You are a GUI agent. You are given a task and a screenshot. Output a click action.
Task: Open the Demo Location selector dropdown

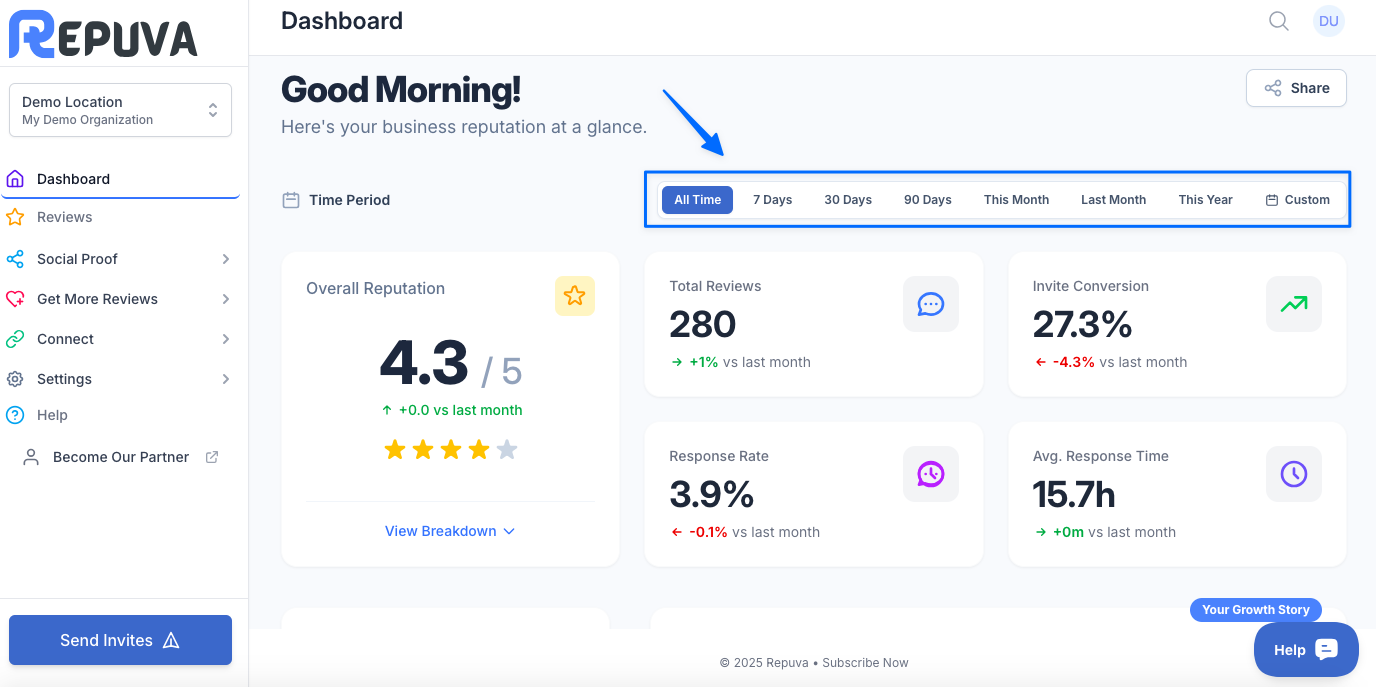(120, 110)
